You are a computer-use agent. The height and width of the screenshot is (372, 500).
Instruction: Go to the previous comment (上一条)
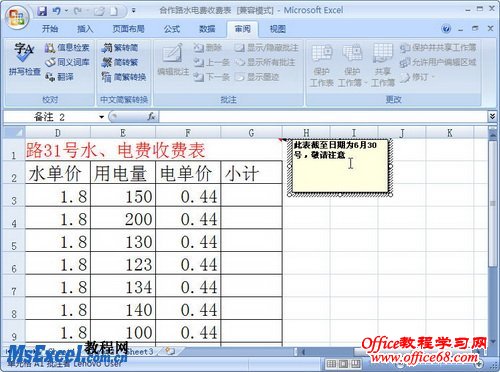click(212, 62)
